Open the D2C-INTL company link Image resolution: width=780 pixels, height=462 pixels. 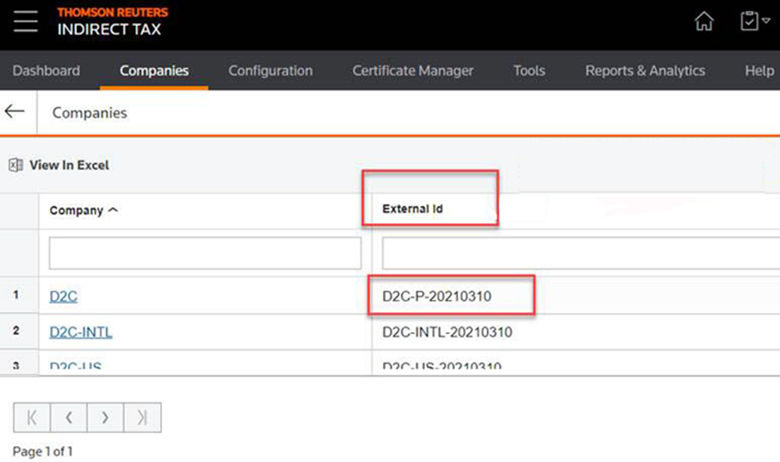point(81,332)
